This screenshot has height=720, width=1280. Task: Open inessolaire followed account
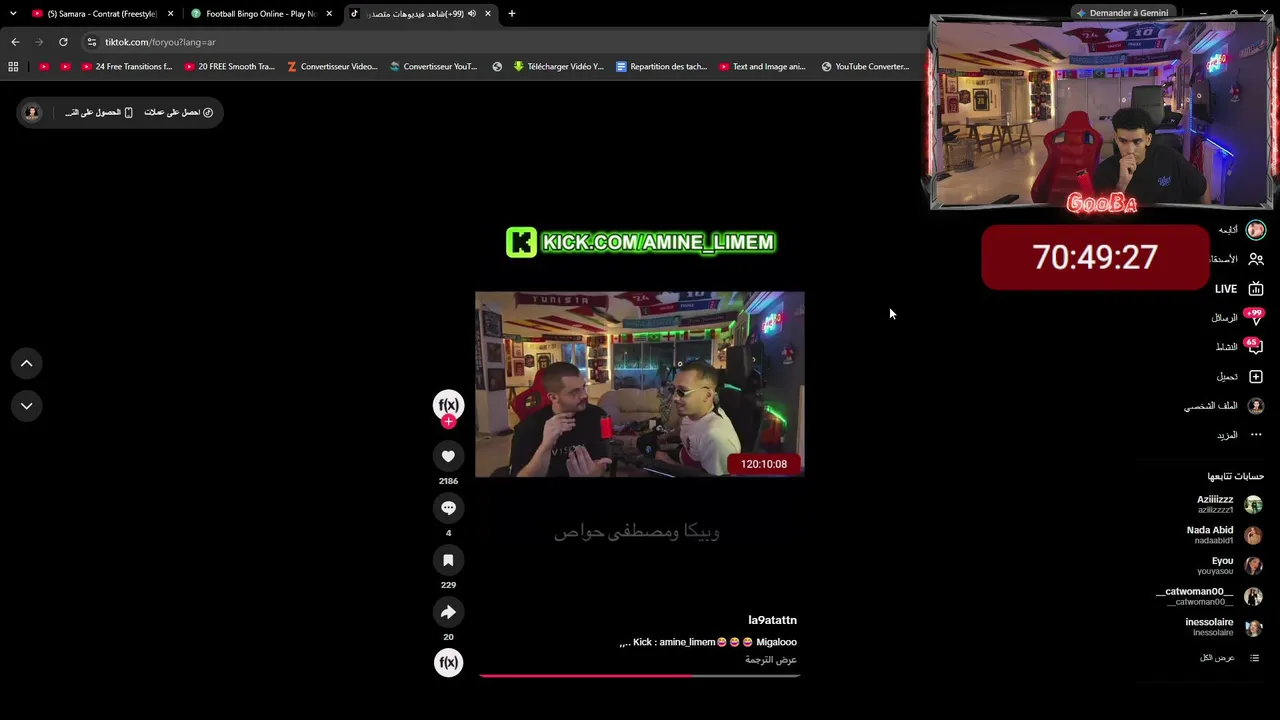click(x=1224, y=627)
